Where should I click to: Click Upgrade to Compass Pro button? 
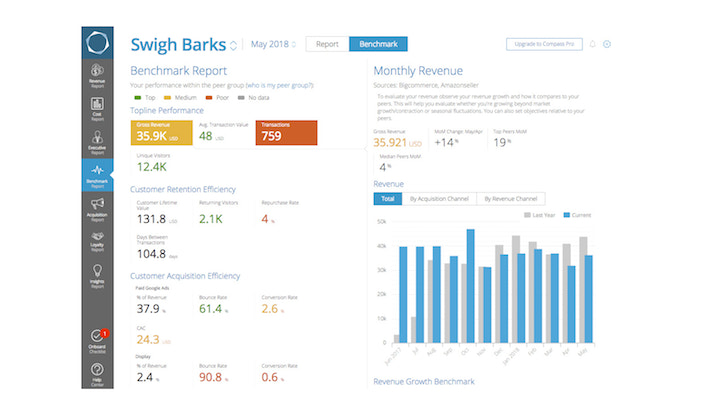[544, 44]
